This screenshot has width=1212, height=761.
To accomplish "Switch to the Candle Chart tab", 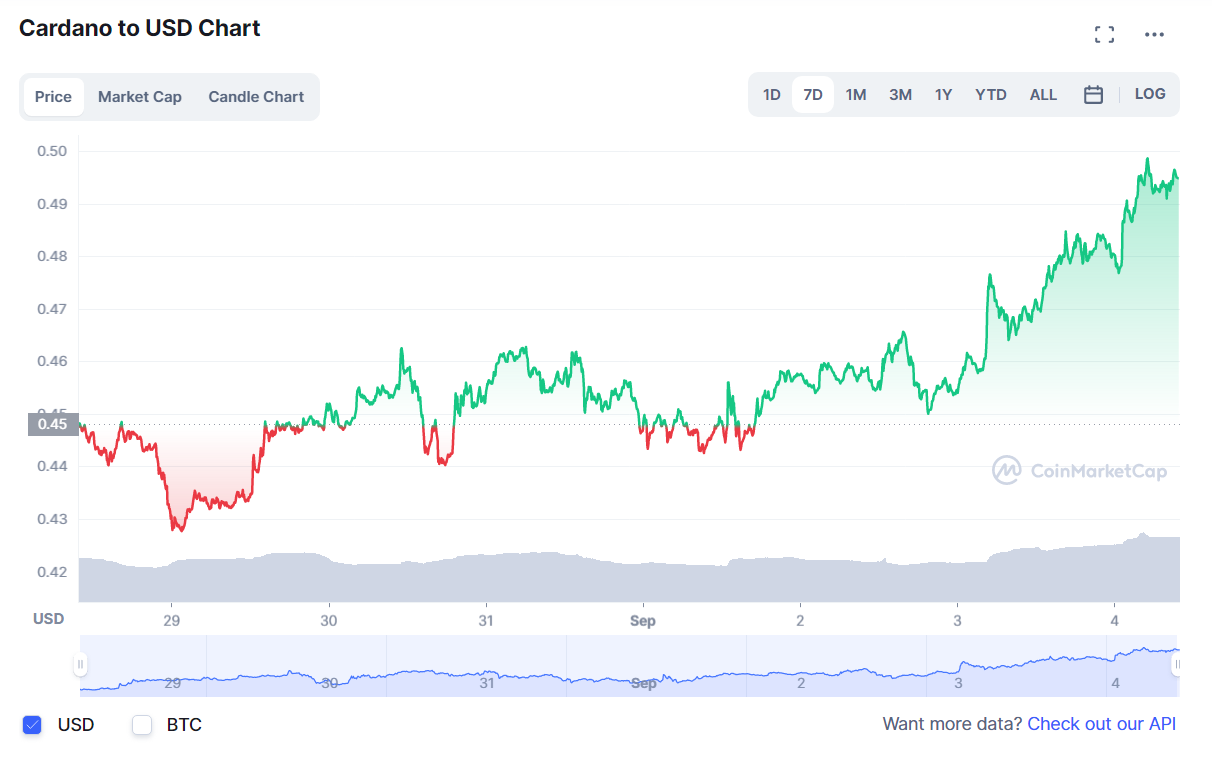I will 256,97.
